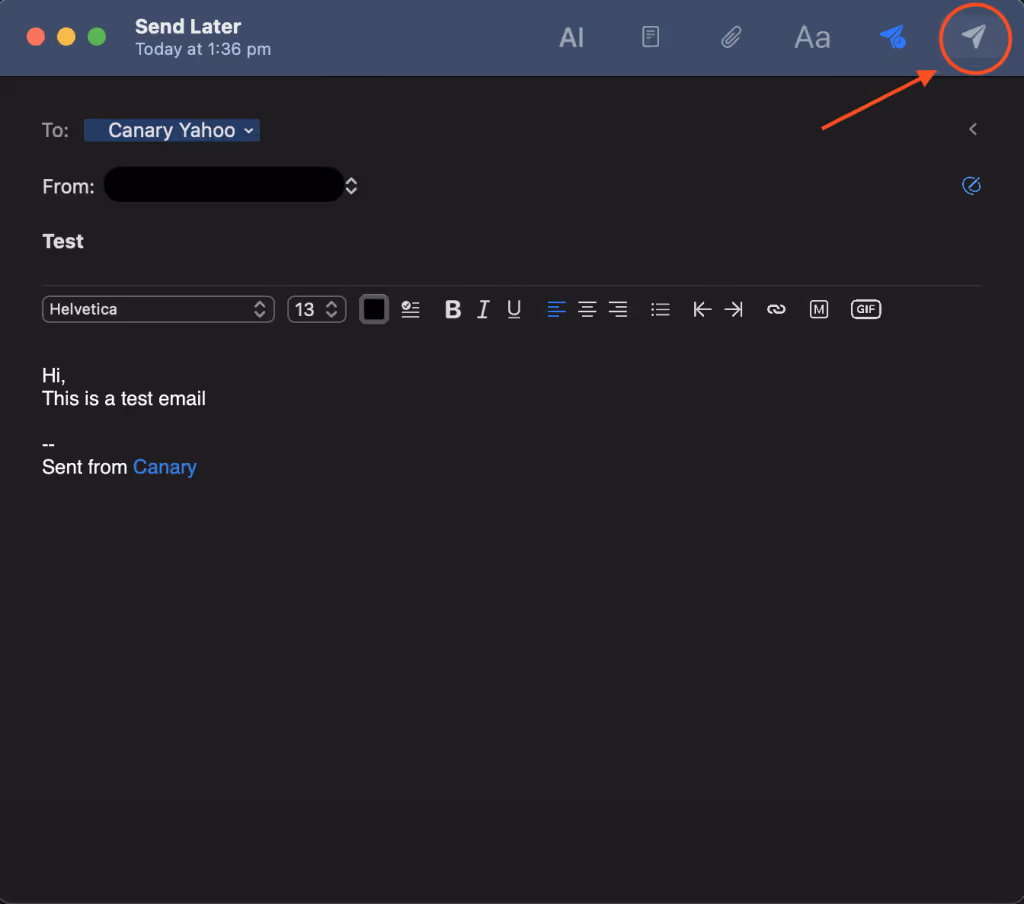Send the email with the paper plane
Viewport: 1024px width, 904px height.
click(x=974, y=37)
